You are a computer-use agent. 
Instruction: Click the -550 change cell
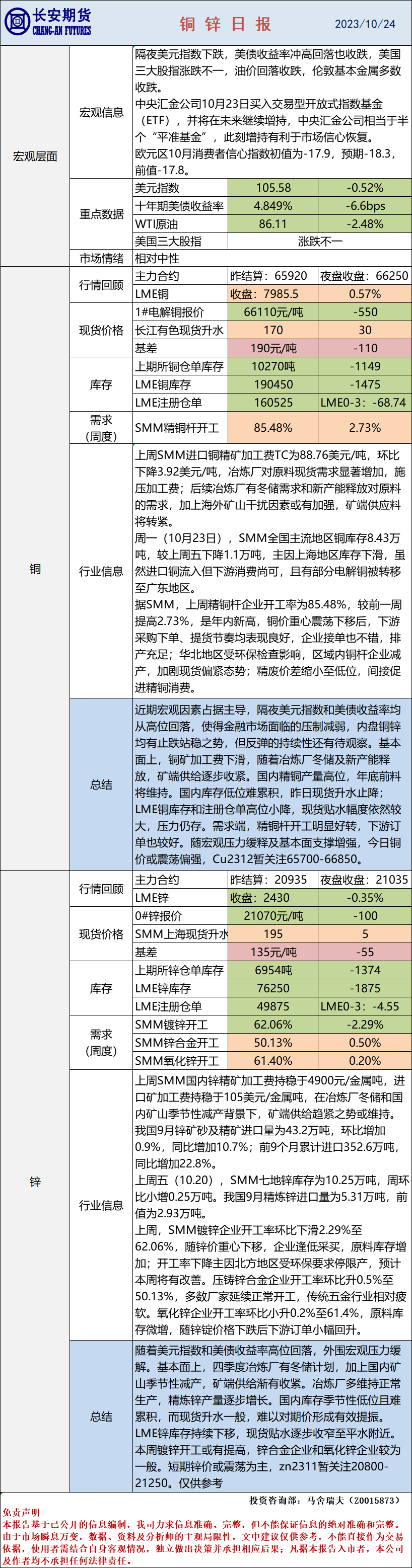[x=365, y=312]
